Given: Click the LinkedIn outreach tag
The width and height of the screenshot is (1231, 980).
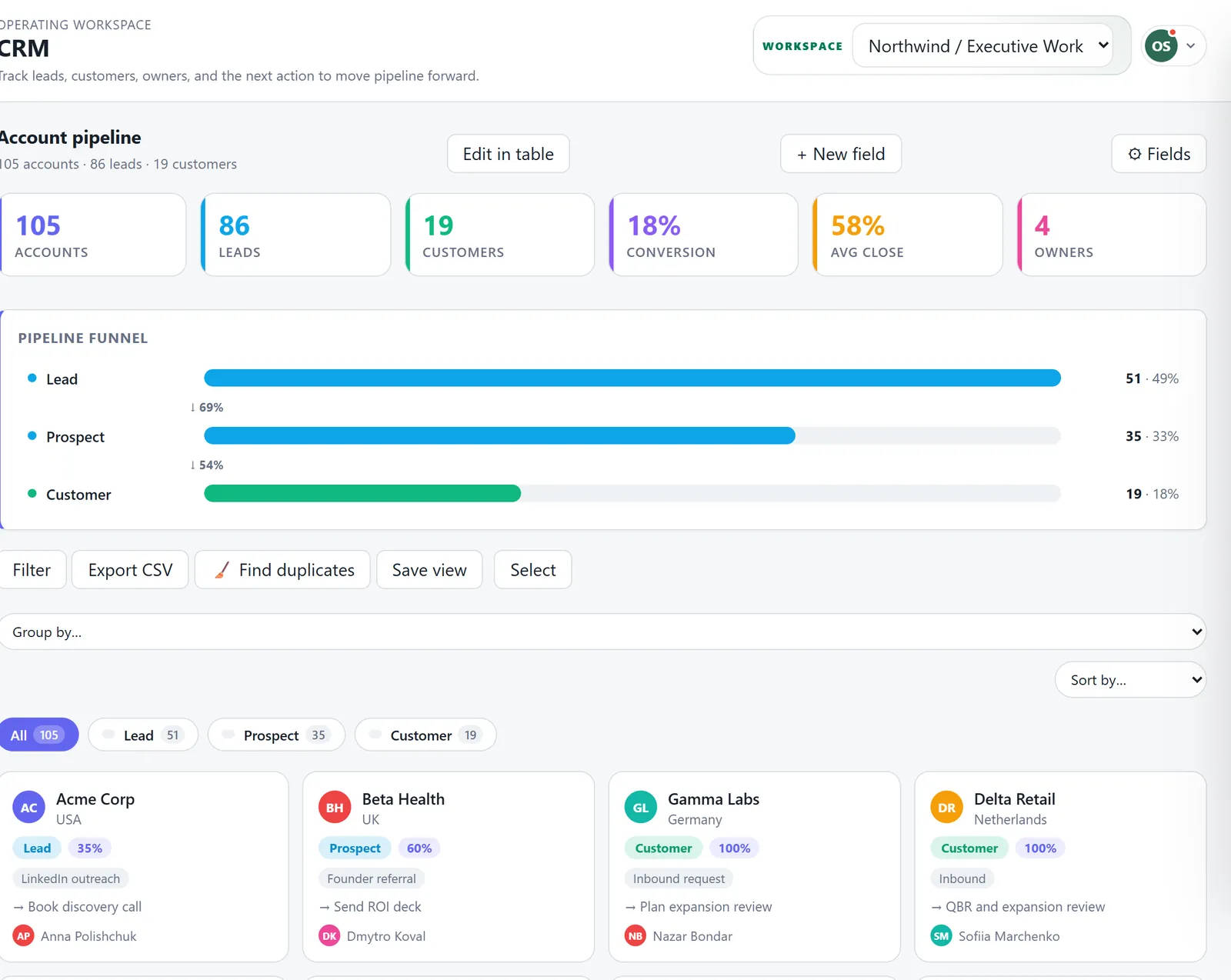Looking at the screenshot, I should point(71,878).
